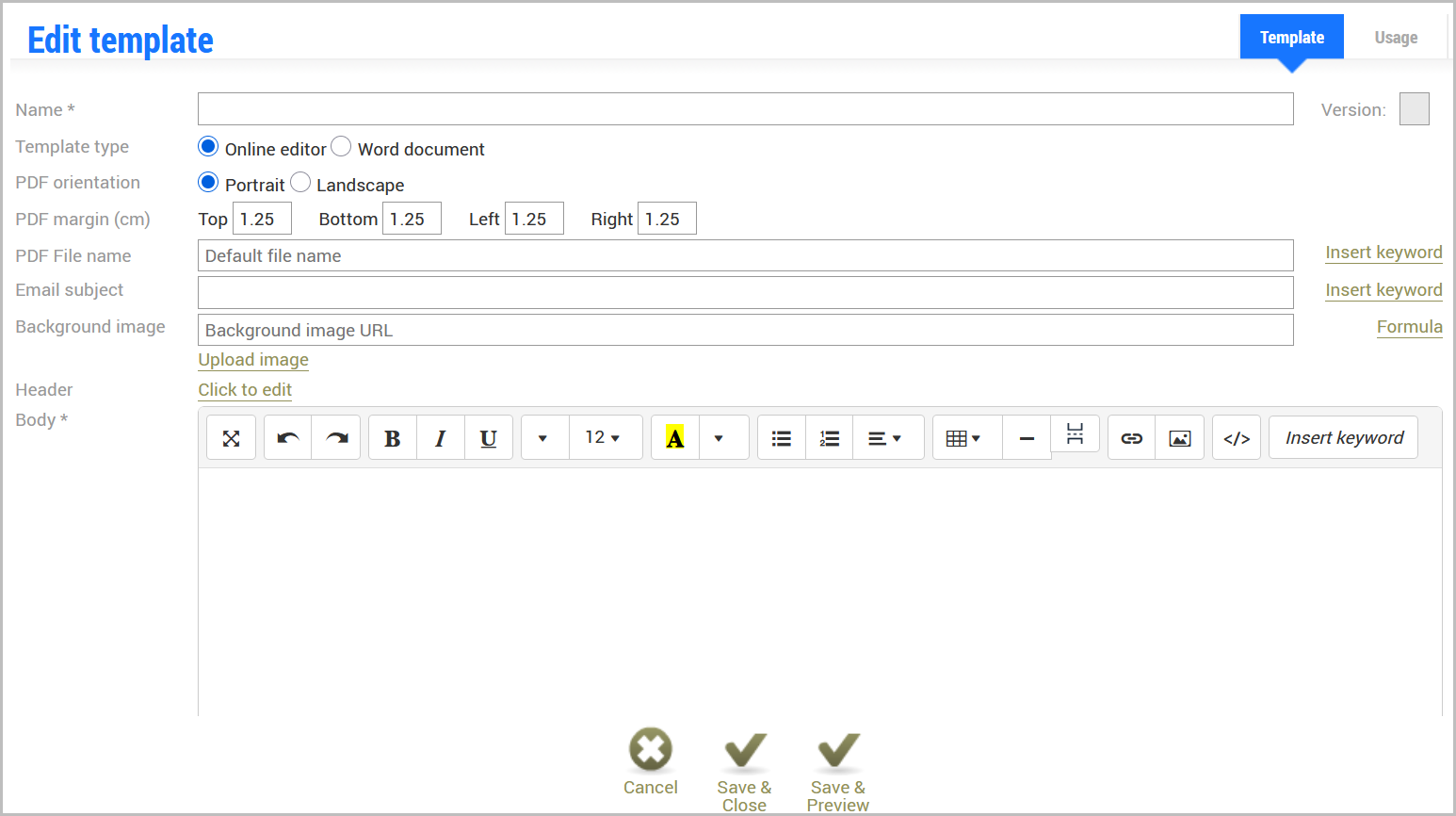
Task: Open the paragraph alignment dropdown
Action: (888, 438)
